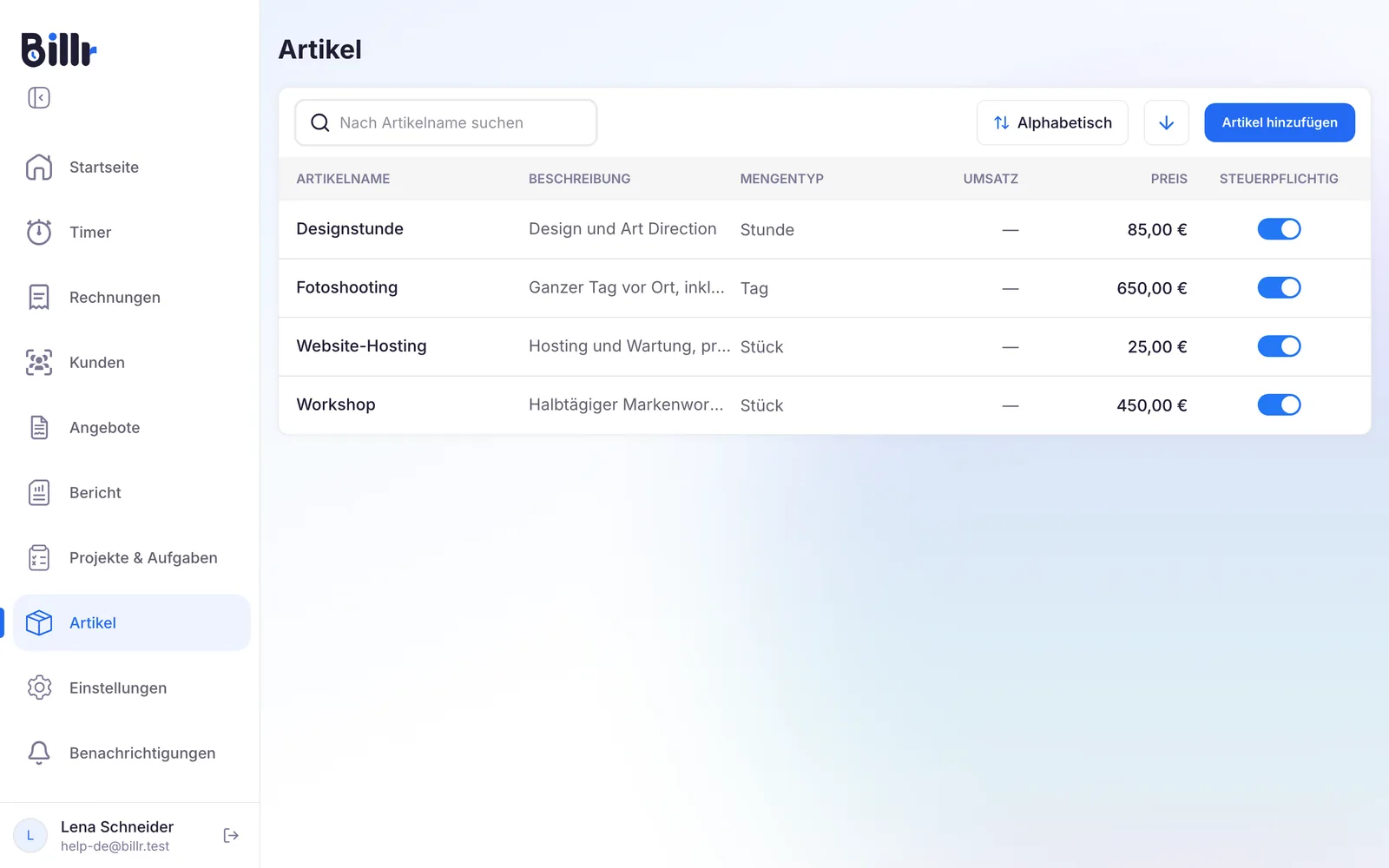
Task: Disable tax toggle for Workshop
Action: point(1279,404)
